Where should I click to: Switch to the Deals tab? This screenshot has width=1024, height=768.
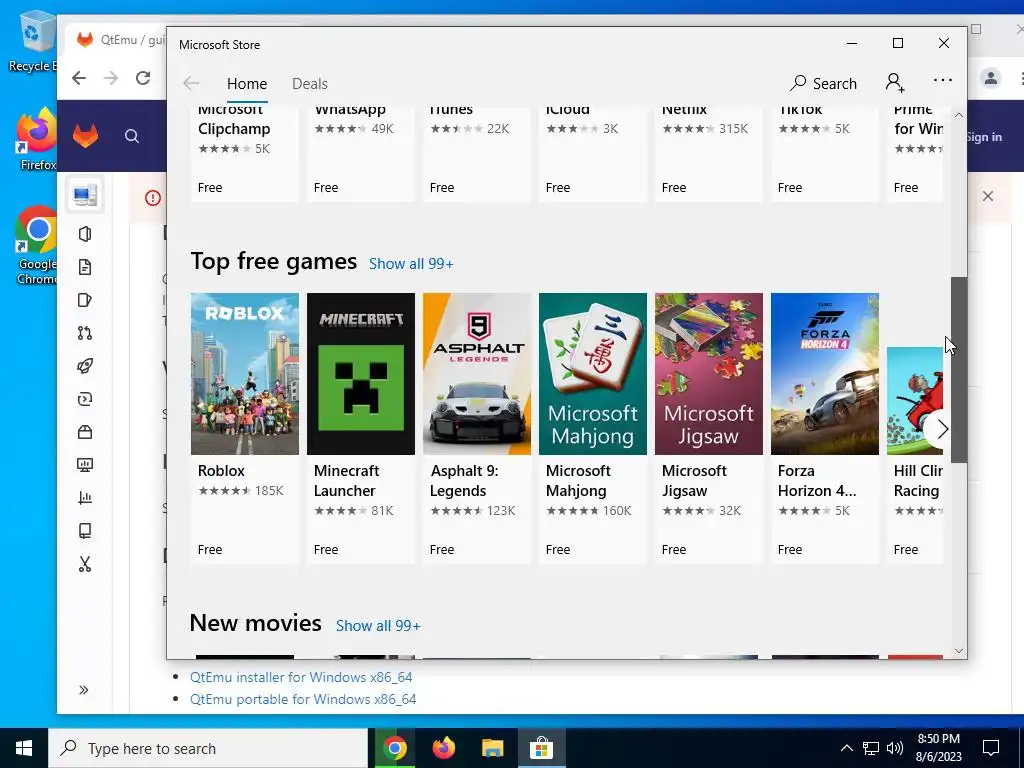[310, 84]
